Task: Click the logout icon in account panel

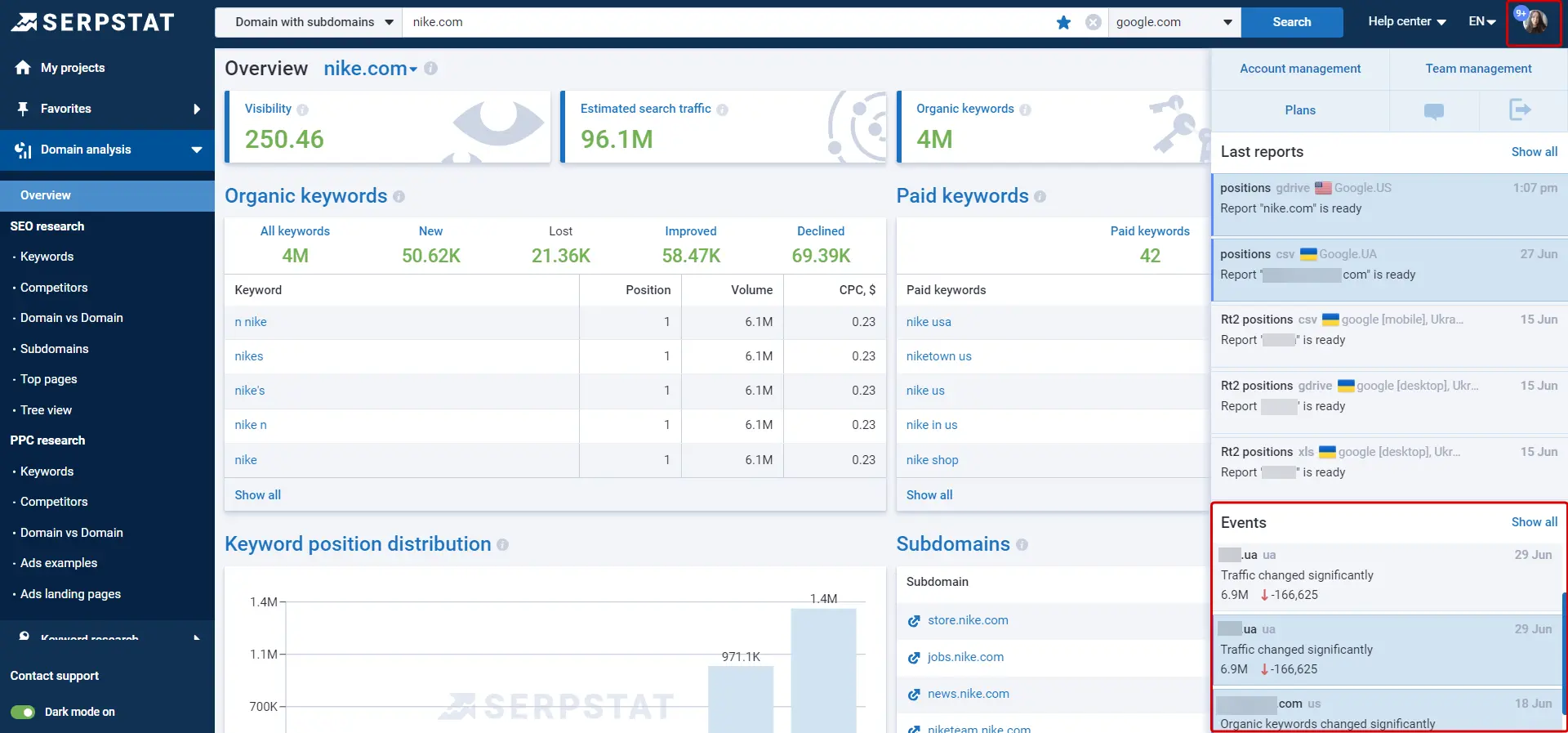Action: point(1519,110)
